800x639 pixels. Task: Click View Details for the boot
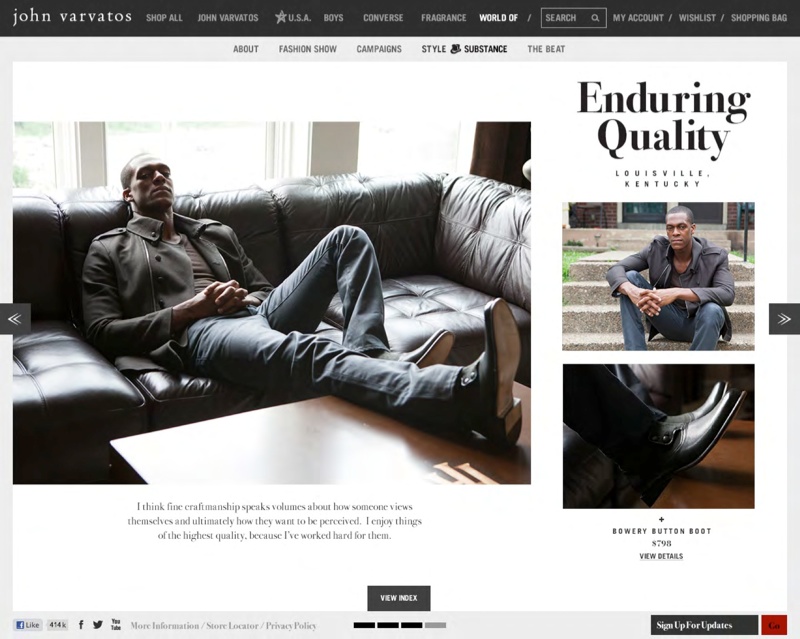661,556
